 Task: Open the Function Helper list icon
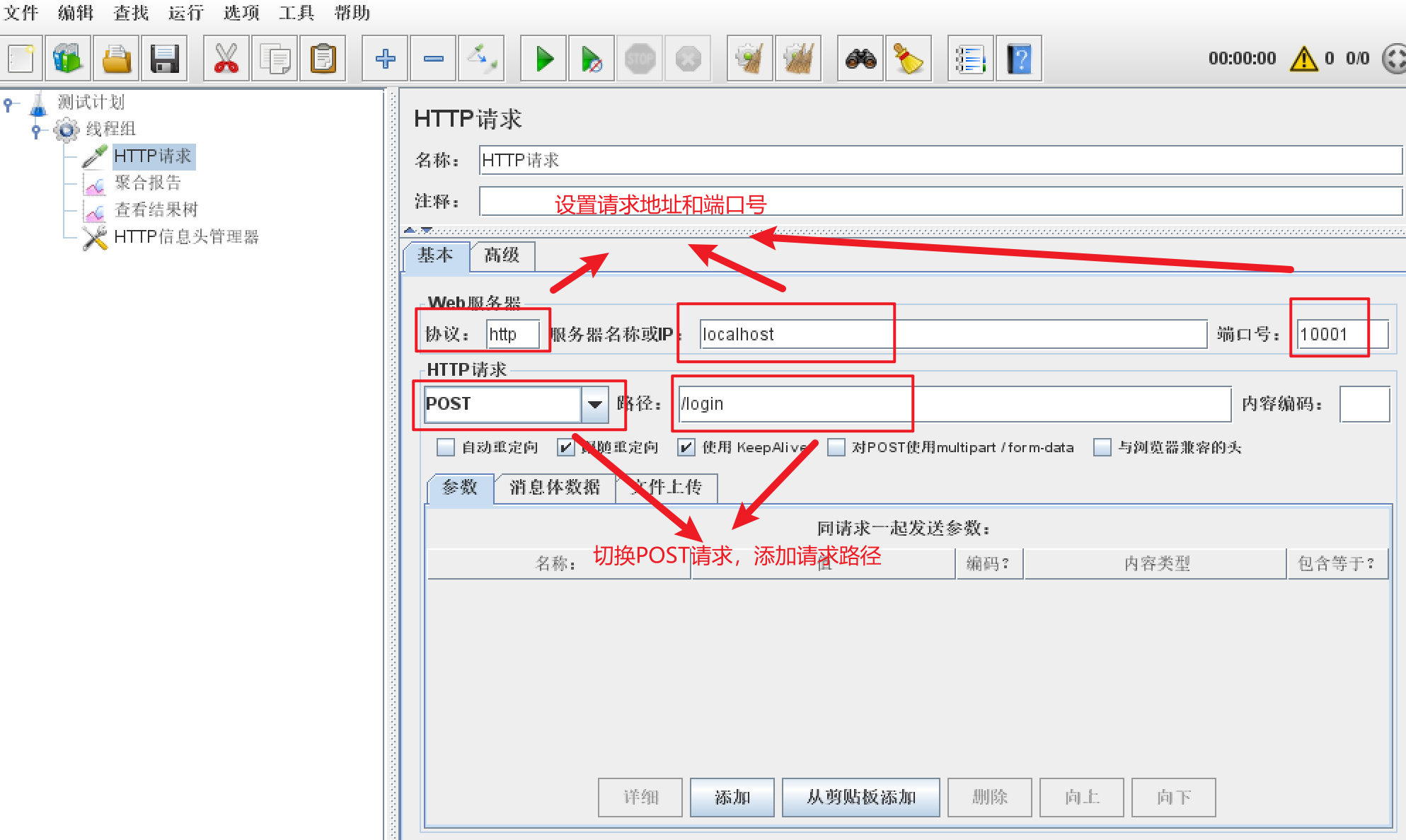(970, 59)
